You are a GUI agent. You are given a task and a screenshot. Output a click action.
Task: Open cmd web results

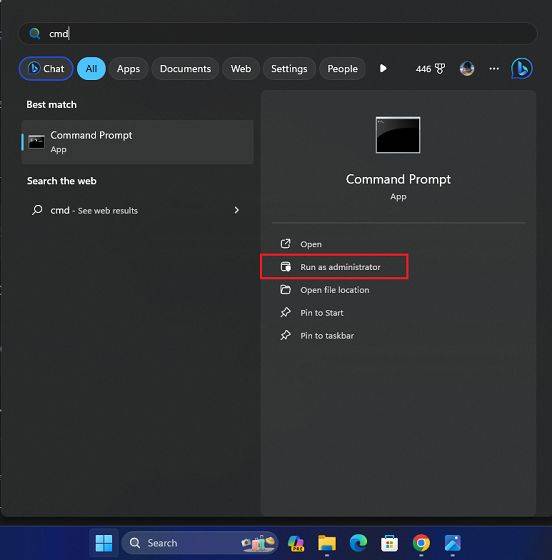(137, 210)
